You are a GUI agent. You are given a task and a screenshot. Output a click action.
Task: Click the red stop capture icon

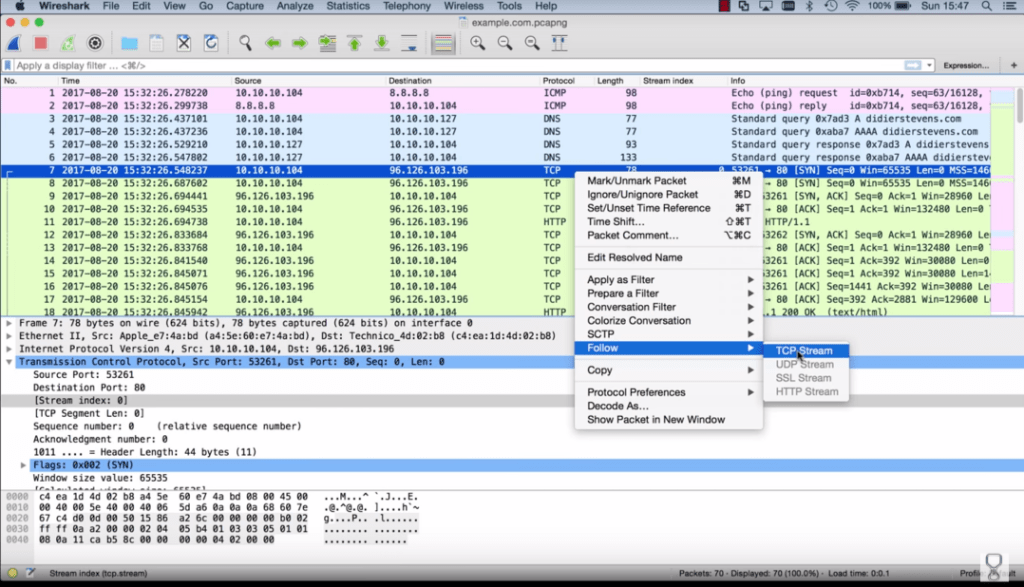click(41, 43)
